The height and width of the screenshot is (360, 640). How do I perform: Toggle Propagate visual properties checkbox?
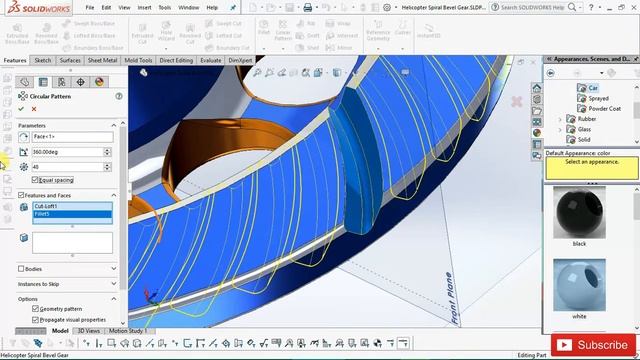coord(35,320)
